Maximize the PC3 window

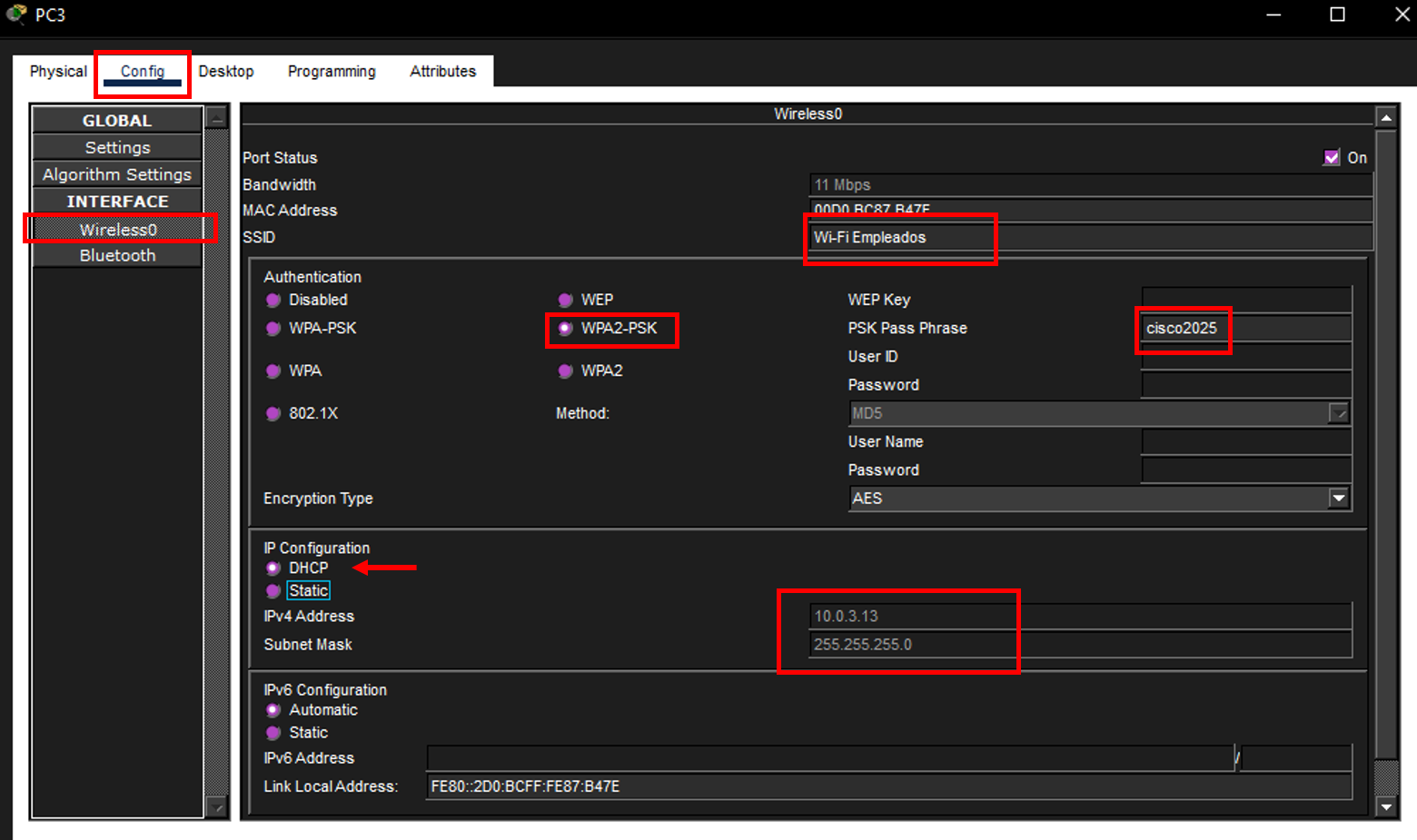(1337, 15)
